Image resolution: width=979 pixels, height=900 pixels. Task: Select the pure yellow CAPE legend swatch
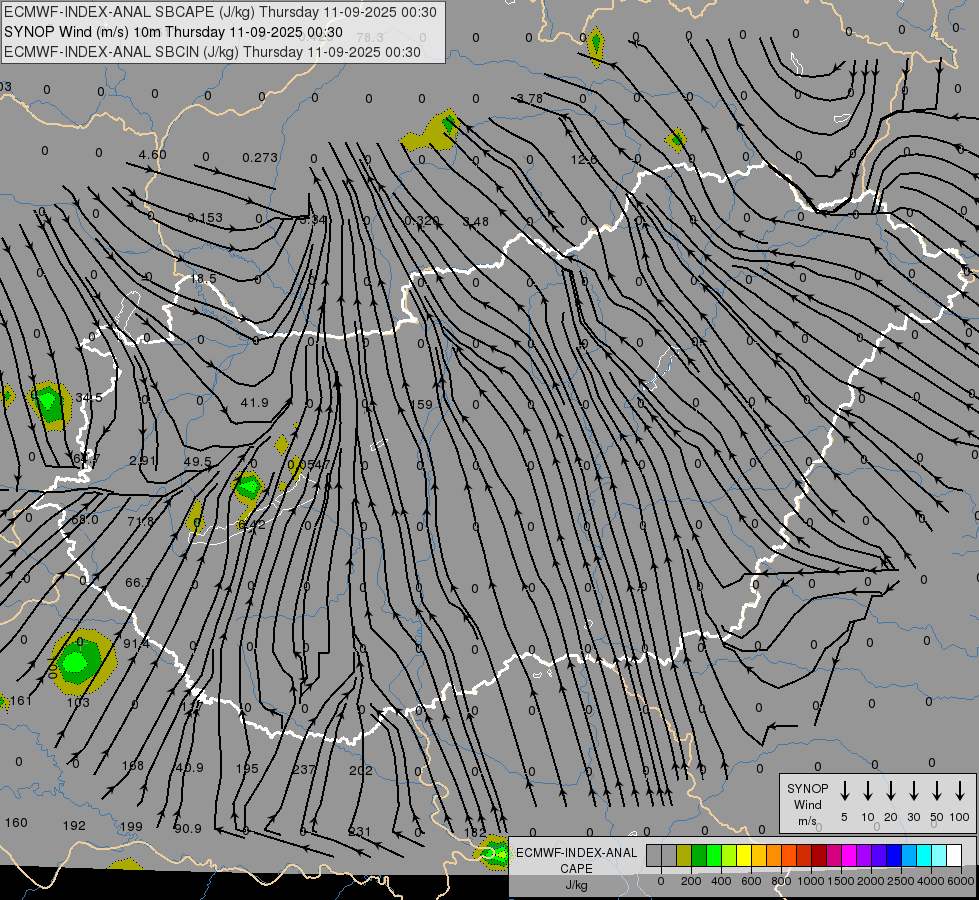pyautogui.click(x=744, y=855)
